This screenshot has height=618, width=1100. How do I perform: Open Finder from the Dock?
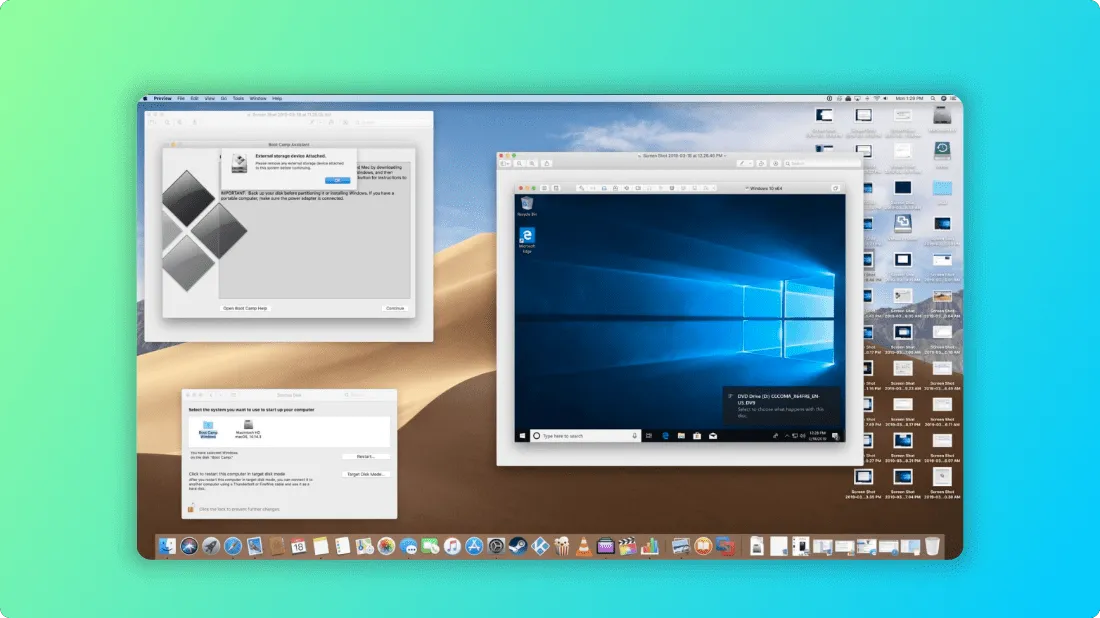coord(167,546)
